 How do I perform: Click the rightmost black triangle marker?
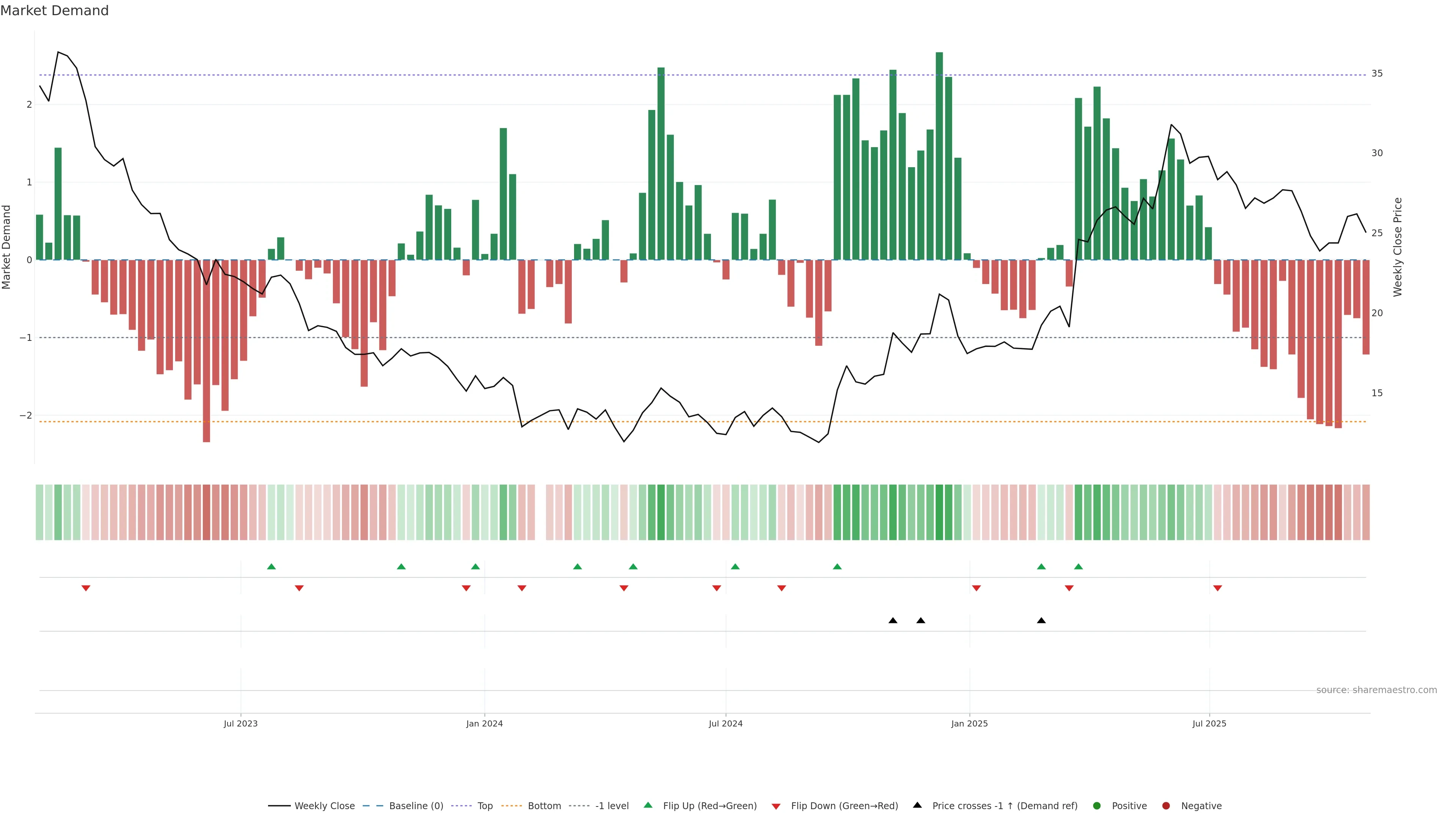(x=1041, y=621)
